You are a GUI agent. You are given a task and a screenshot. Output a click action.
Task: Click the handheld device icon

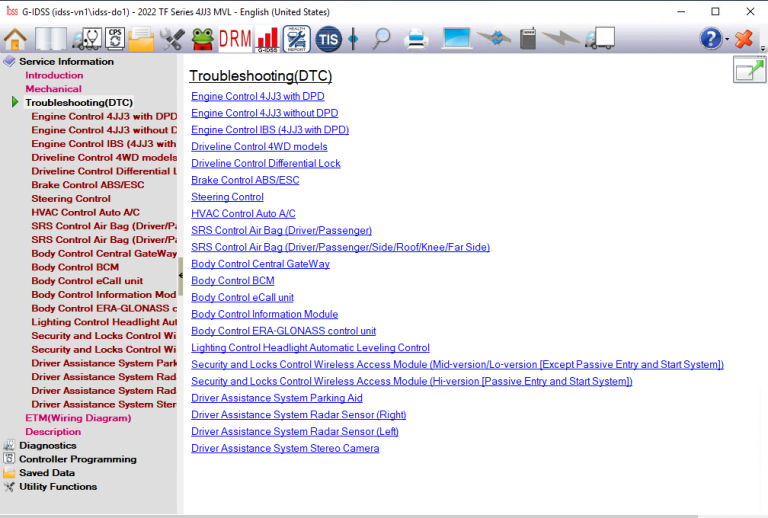point(528,39)
